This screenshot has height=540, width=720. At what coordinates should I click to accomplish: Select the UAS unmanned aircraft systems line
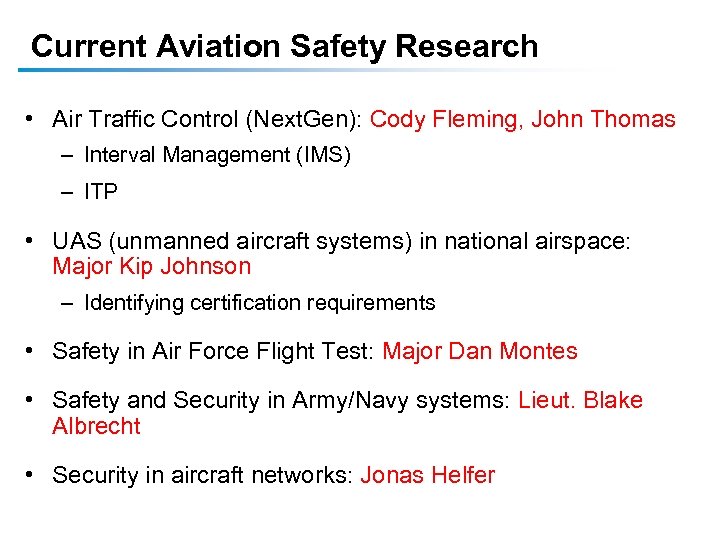click(342, 241)
